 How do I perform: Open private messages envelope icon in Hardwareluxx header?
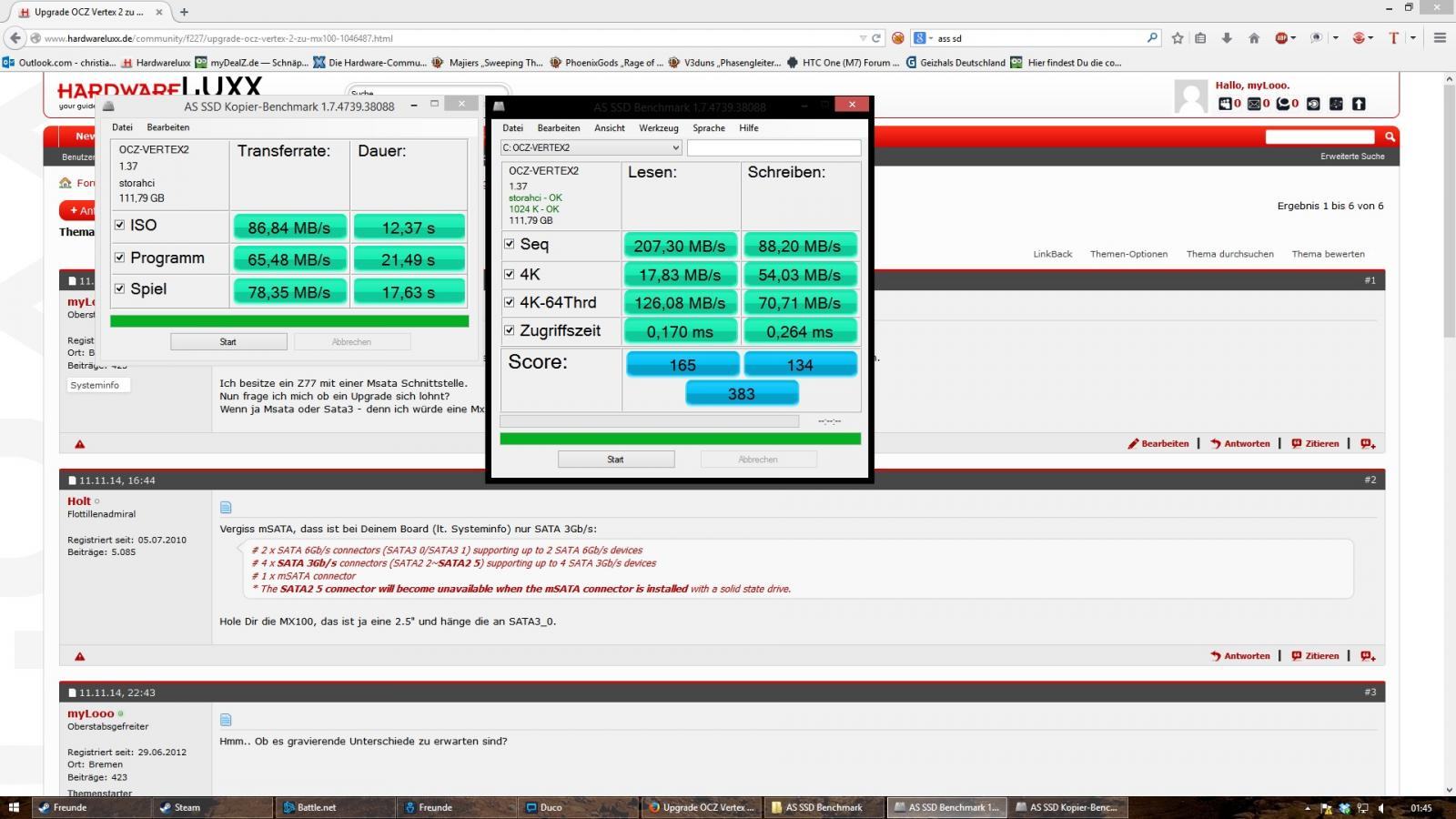point(1254,104)
